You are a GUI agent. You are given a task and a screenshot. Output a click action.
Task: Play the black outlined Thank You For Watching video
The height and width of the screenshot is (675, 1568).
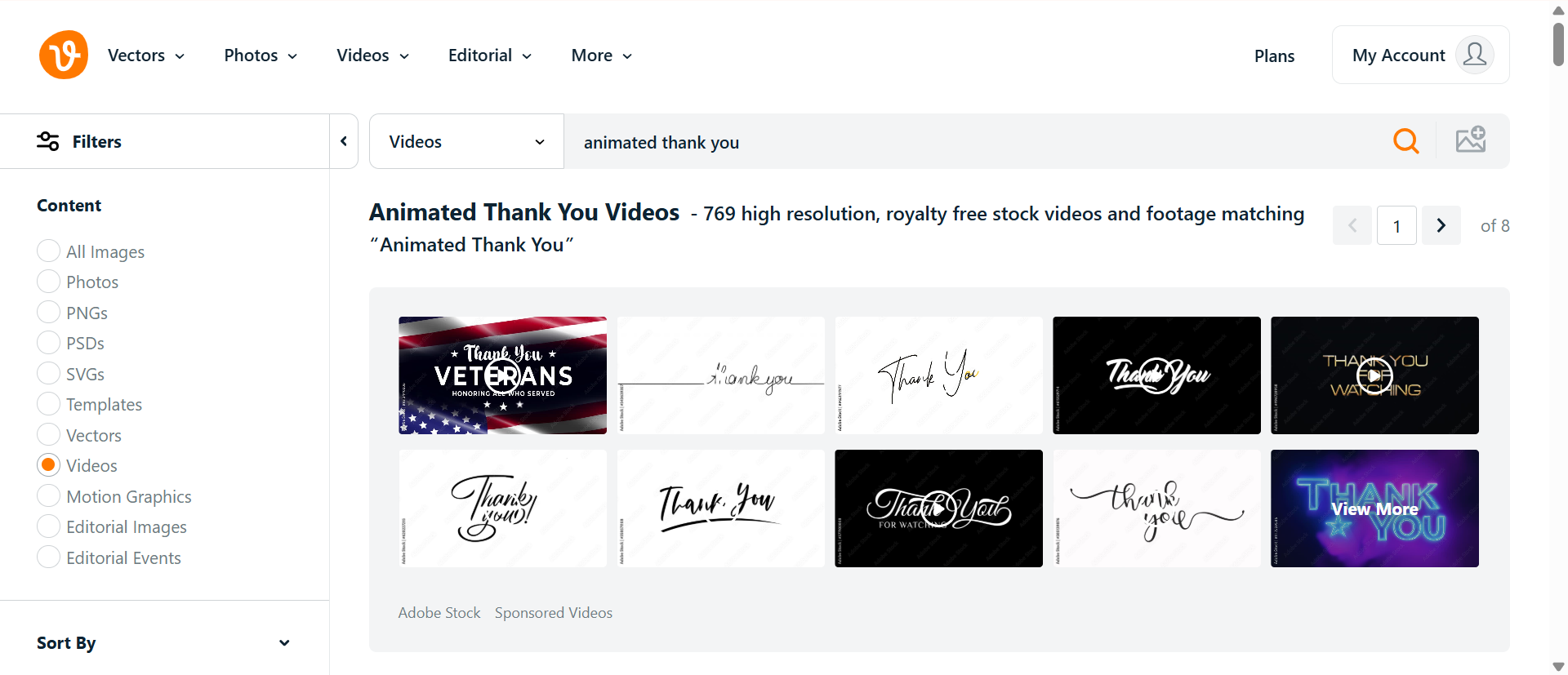coord(938,508)
